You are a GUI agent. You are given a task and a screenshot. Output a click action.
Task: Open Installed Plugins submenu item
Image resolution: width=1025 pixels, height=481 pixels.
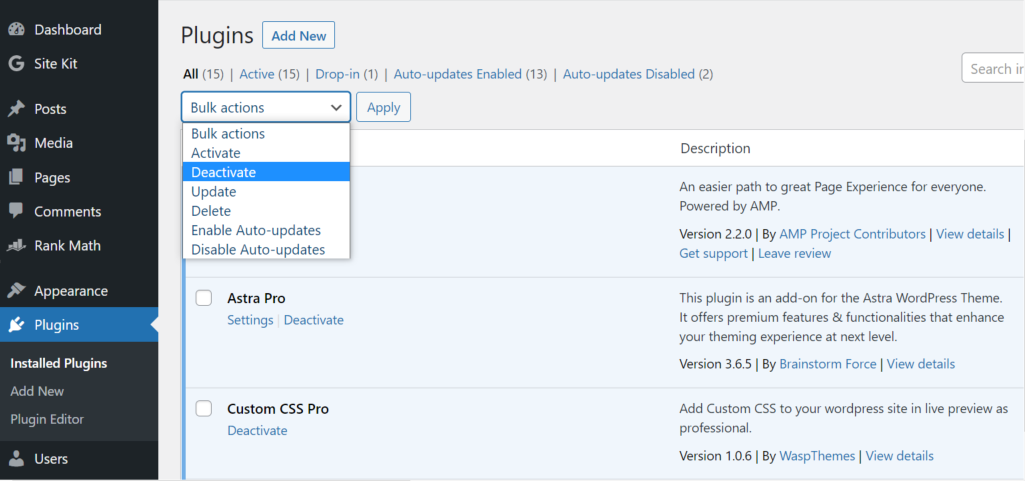point(59,363)
